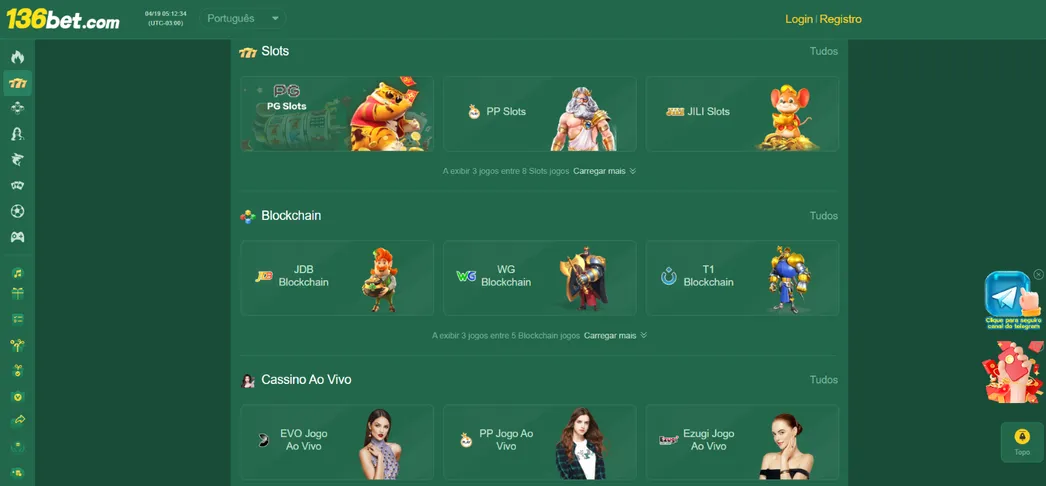Open the share arrow sidebar icon
This screenshot has height=486, width=1046.
[17, 420]
